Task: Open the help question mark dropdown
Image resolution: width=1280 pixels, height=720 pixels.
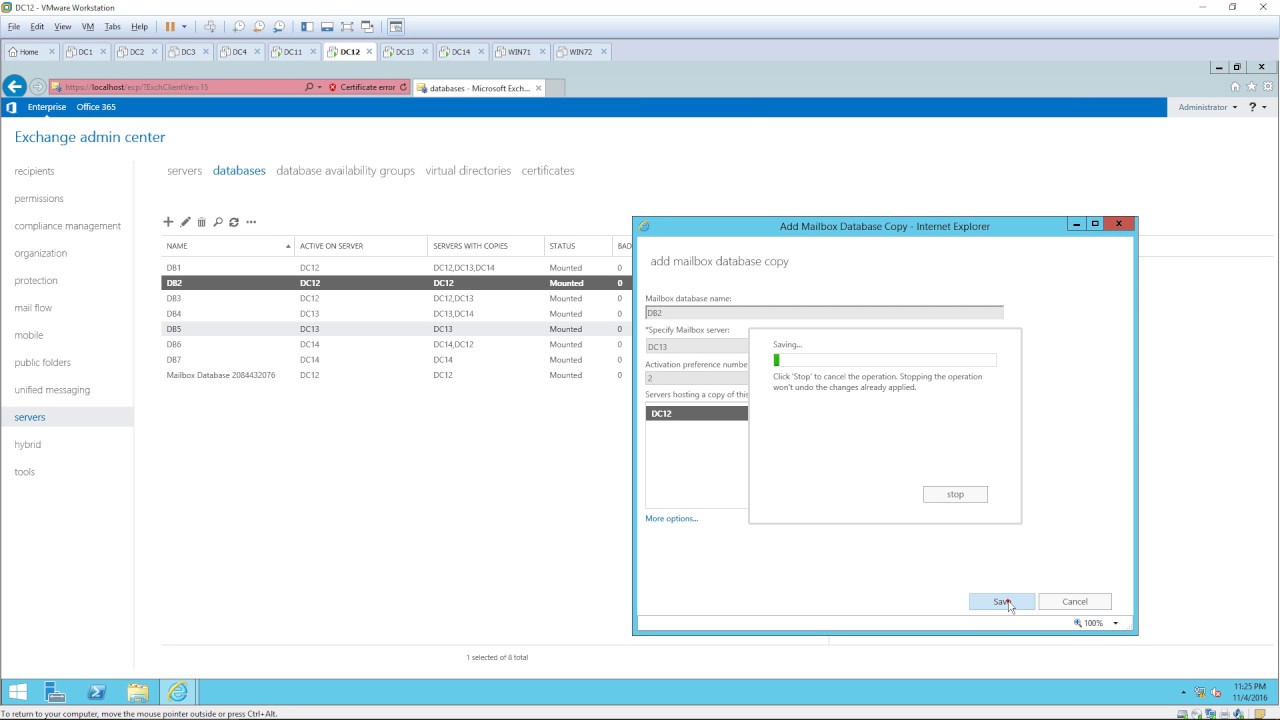Action: tap(1257, 107)
